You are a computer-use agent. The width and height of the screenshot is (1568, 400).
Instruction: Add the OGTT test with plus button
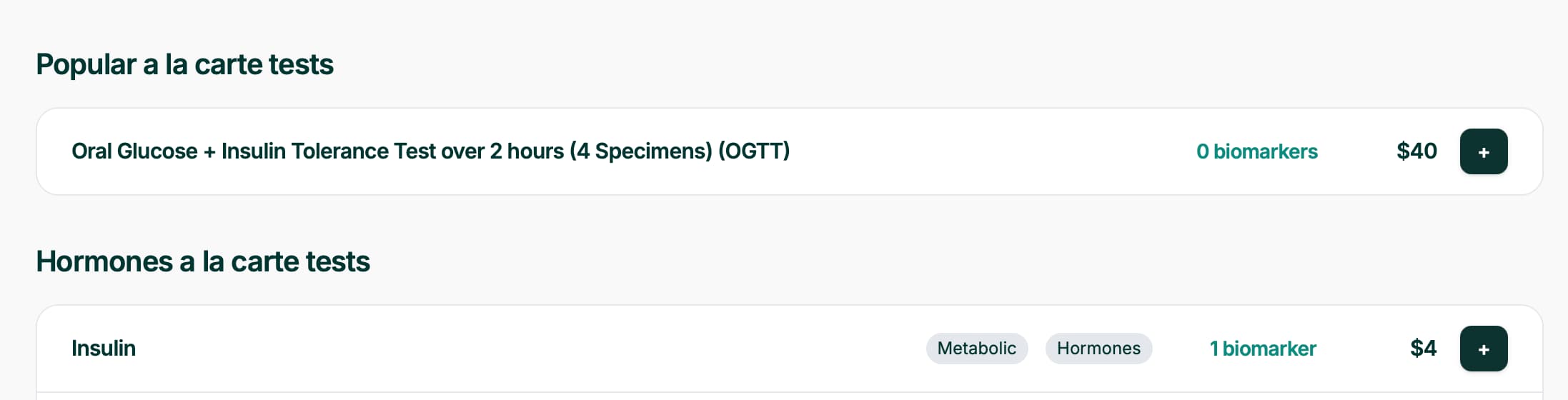point(1483,151)
